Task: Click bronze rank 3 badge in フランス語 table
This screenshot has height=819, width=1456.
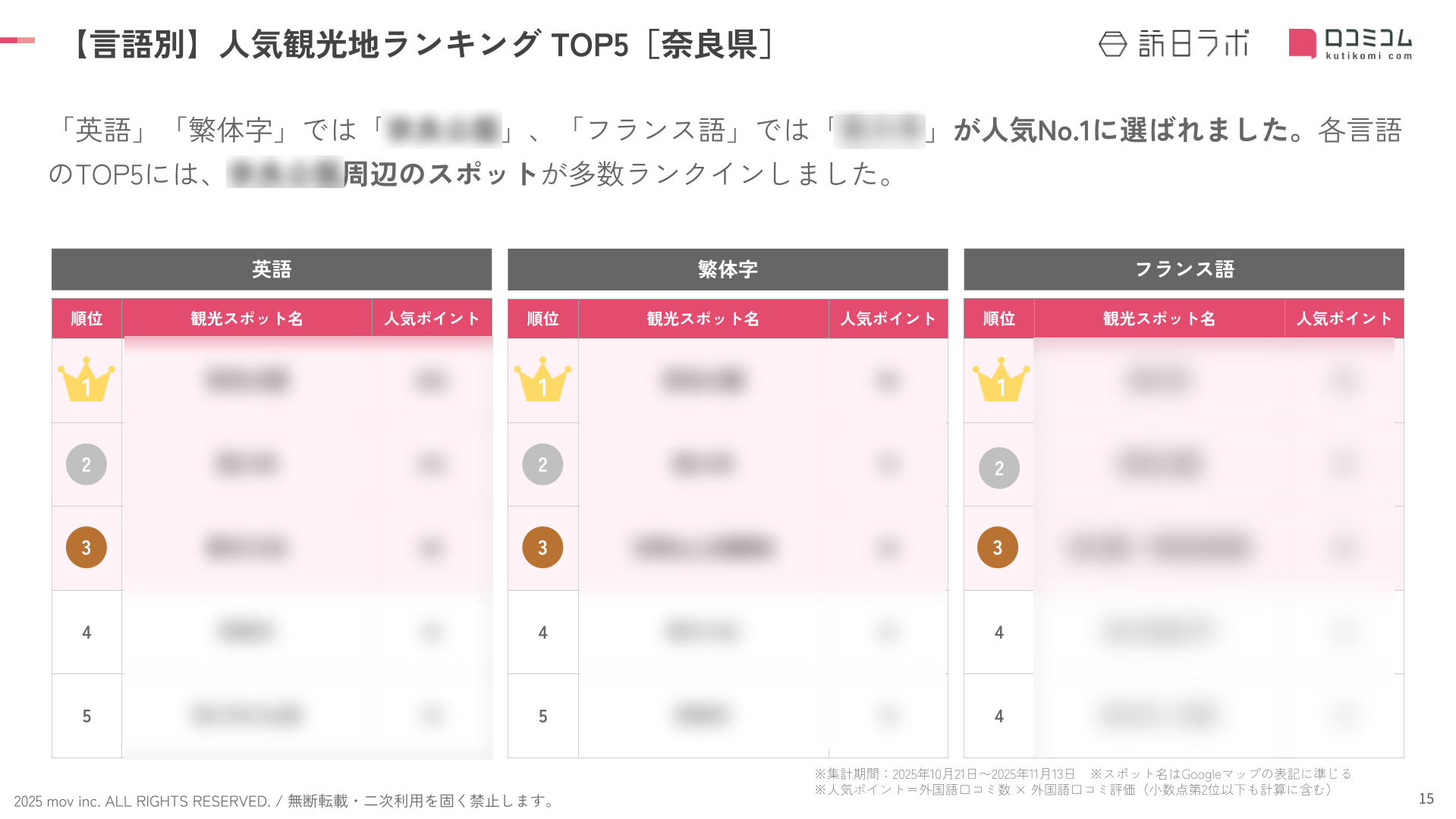Action: pos(998,548)
